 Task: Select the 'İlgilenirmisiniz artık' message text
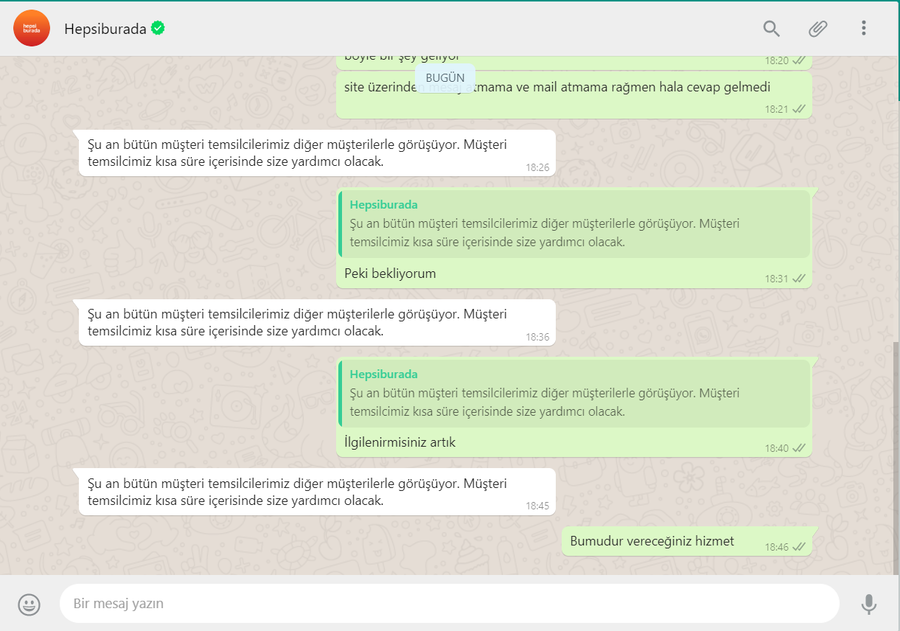(399, 442)
